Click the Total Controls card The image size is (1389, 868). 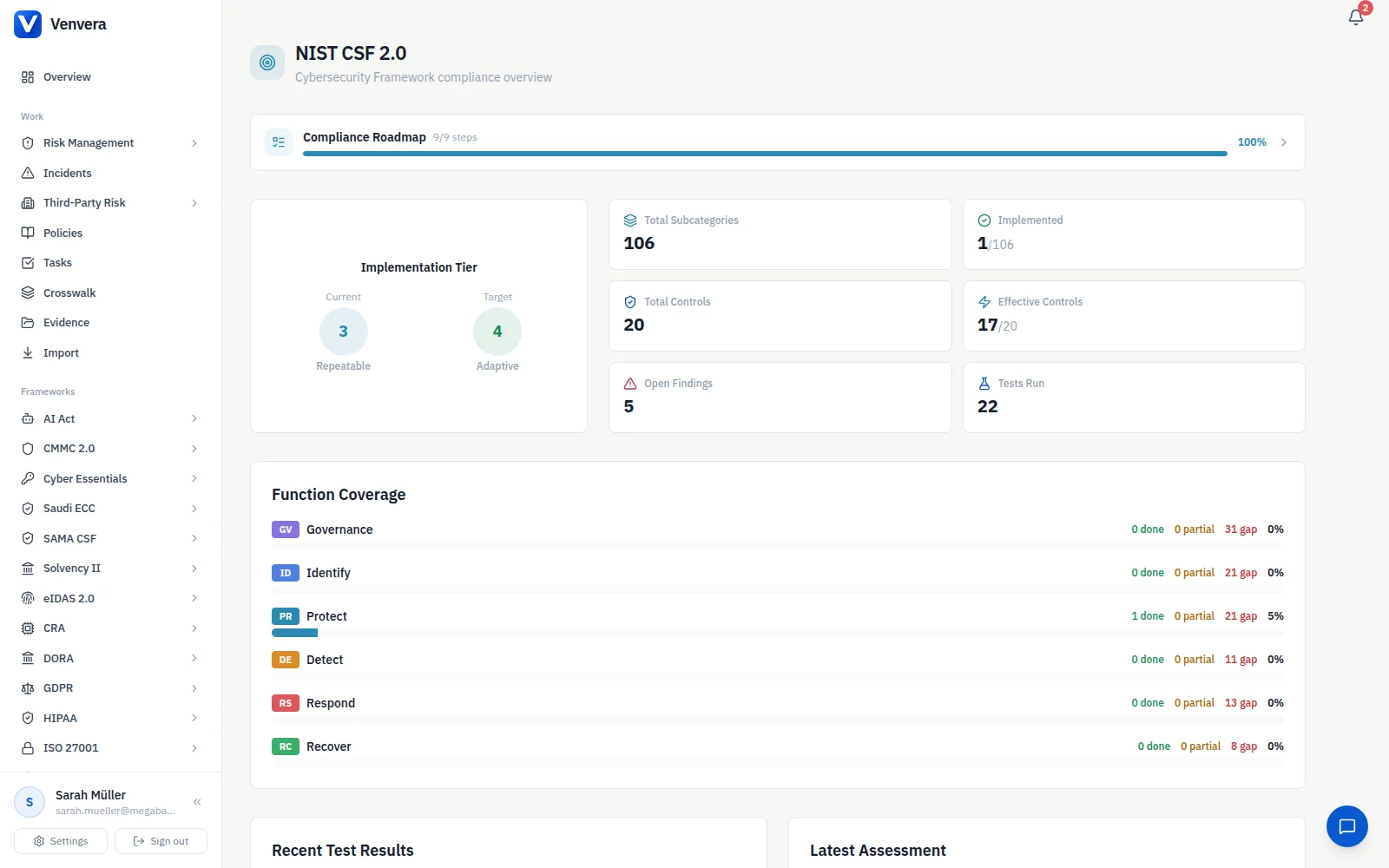click(780, 316)
